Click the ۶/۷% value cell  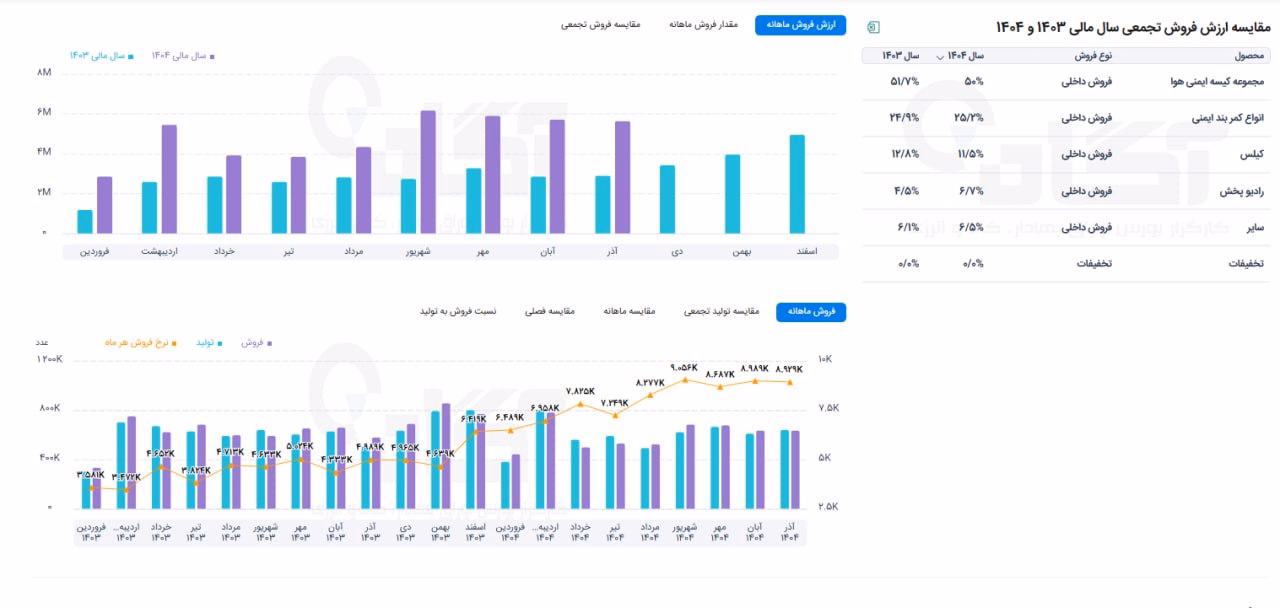click(x=971, y=190)
